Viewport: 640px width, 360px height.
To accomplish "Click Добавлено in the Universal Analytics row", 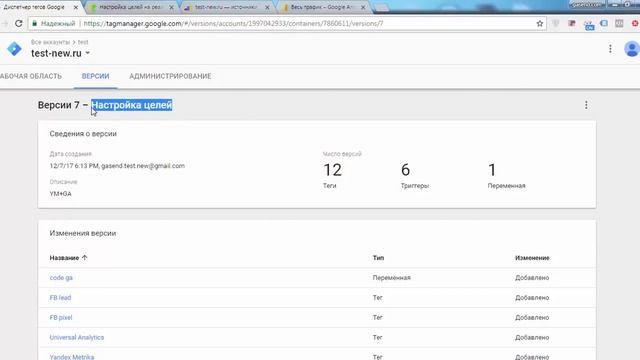I will click(x=532, y=338).
